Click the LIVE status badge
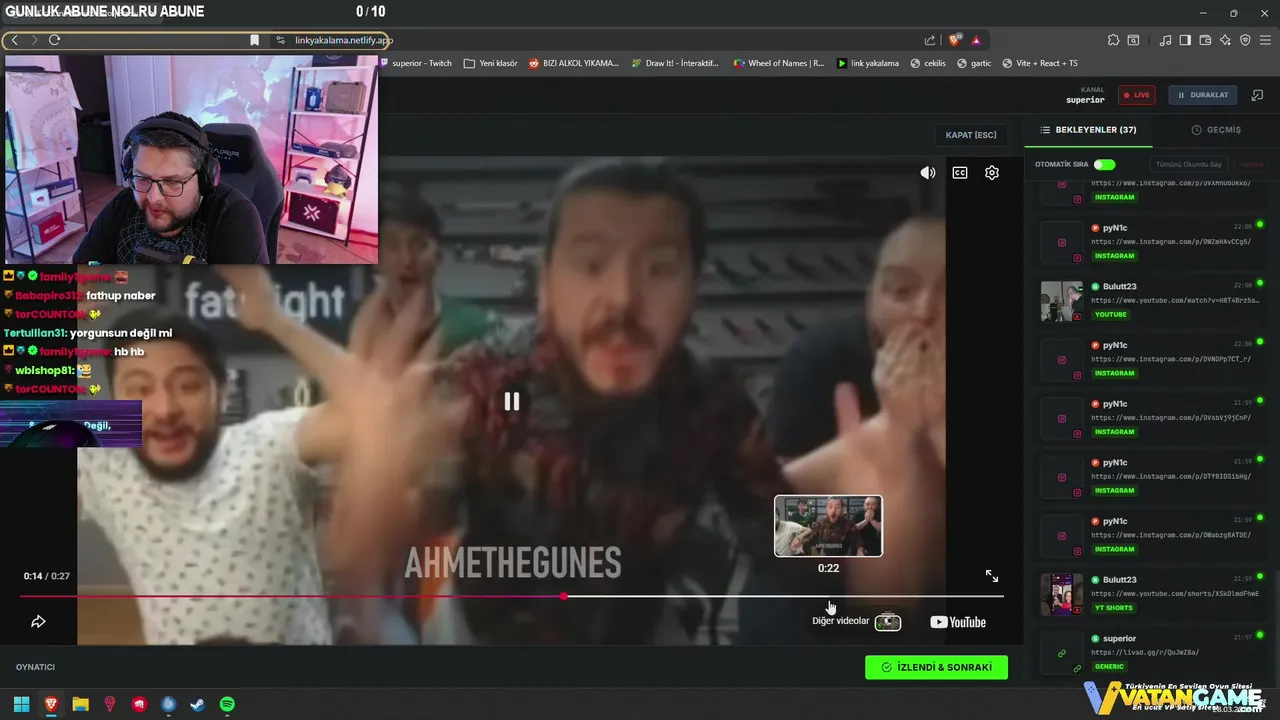Screen dimensions: 1280x720 [1137, 95]
